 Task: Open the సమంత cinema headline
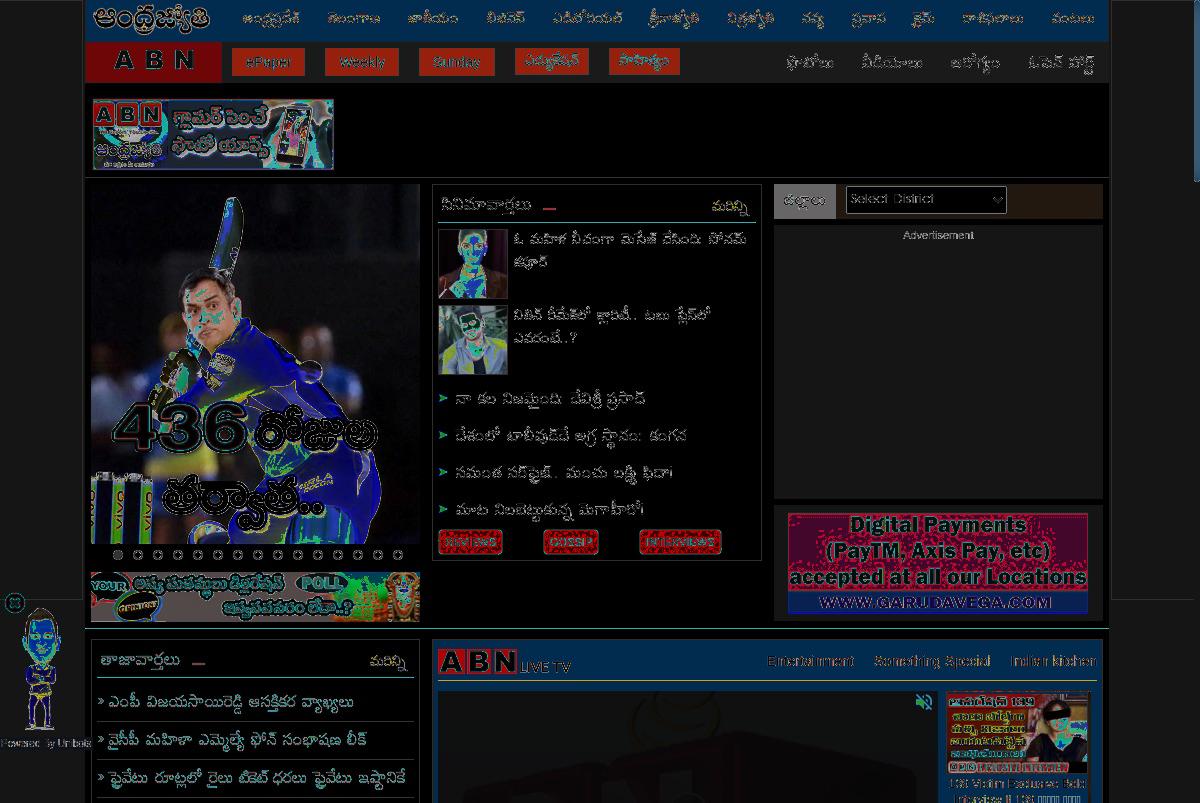pyautogui.click(x=564, y=472)
